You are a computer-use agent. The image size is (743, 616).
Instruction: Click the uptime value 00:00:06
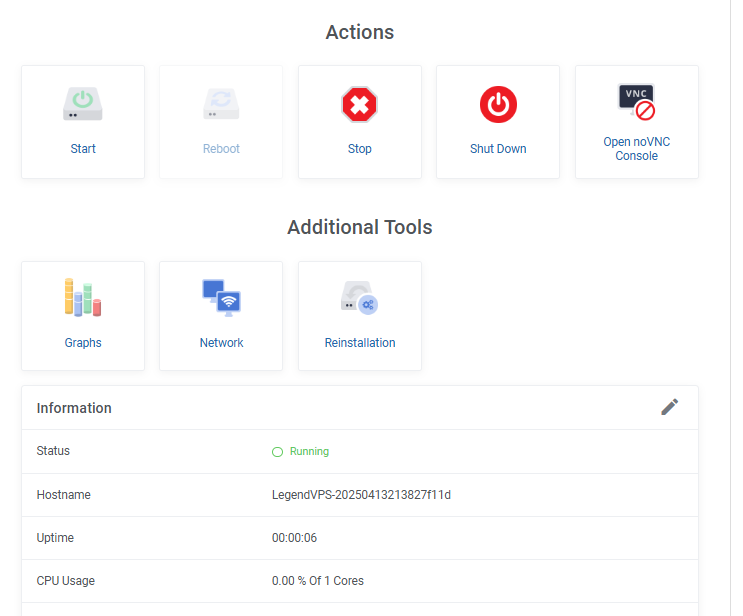294,538
